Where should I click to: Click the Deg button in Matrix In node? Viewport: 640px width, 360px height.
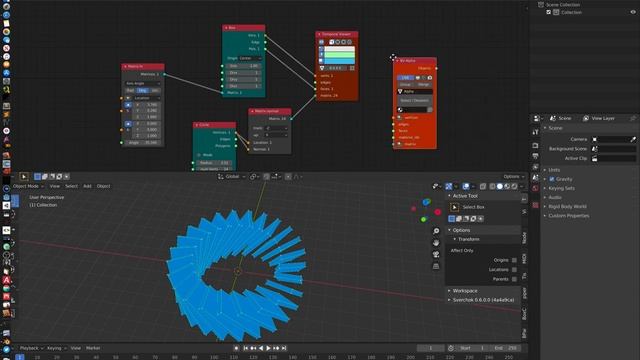tap(142, 91)
